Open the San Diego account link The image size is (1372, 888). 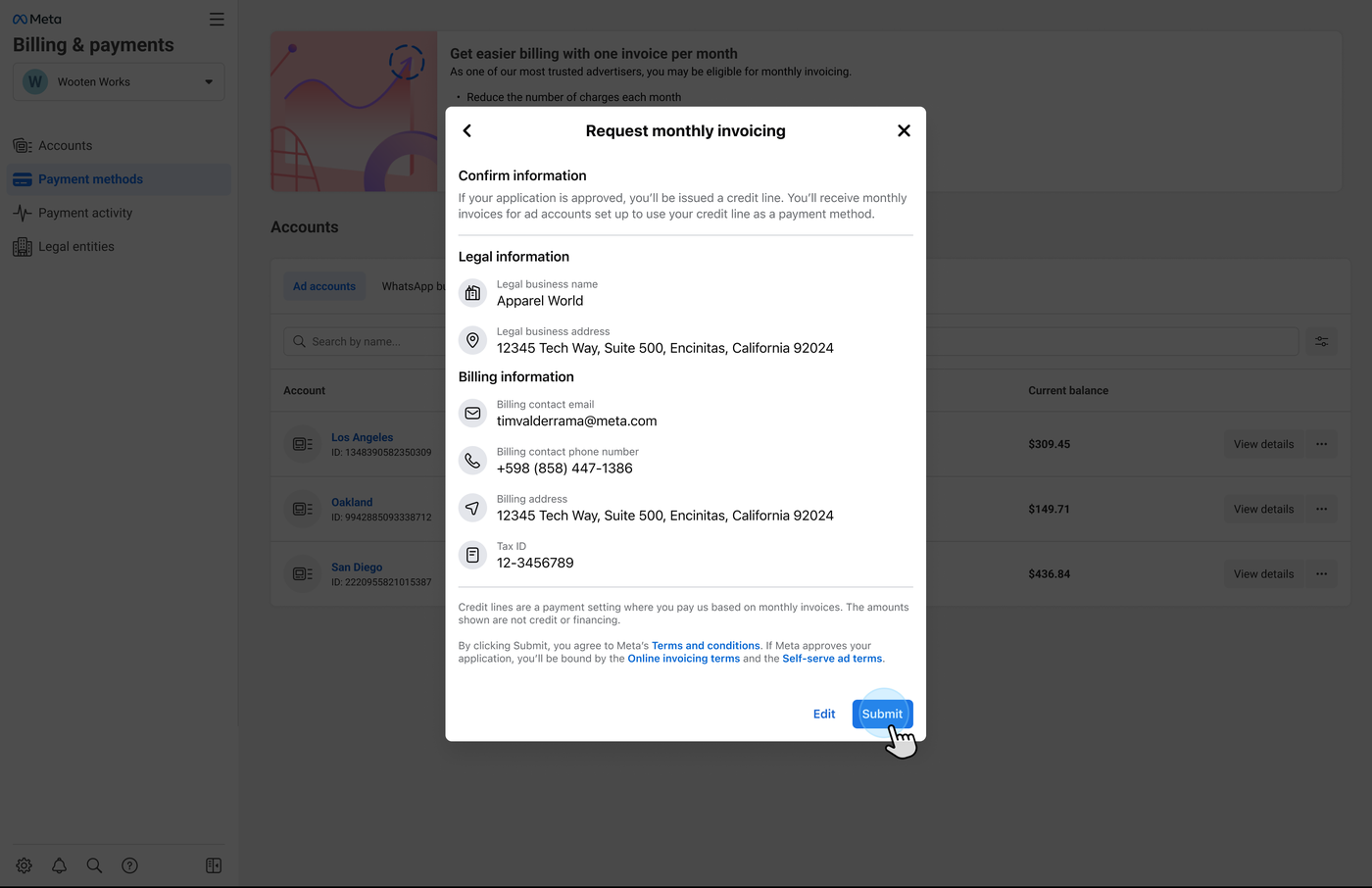coord(357,567)
